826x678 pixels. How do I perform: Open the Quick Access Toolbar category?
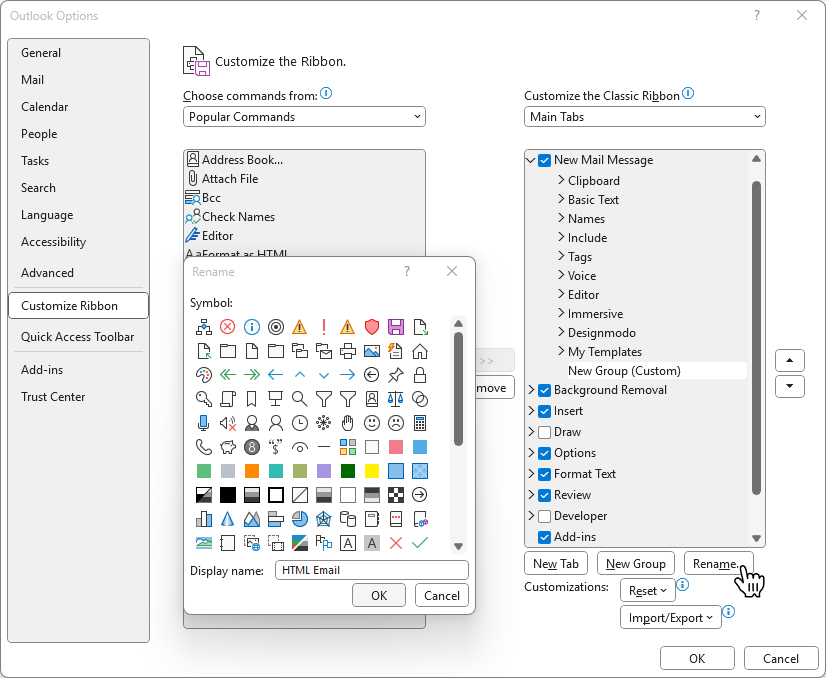(x=77, y=337)
